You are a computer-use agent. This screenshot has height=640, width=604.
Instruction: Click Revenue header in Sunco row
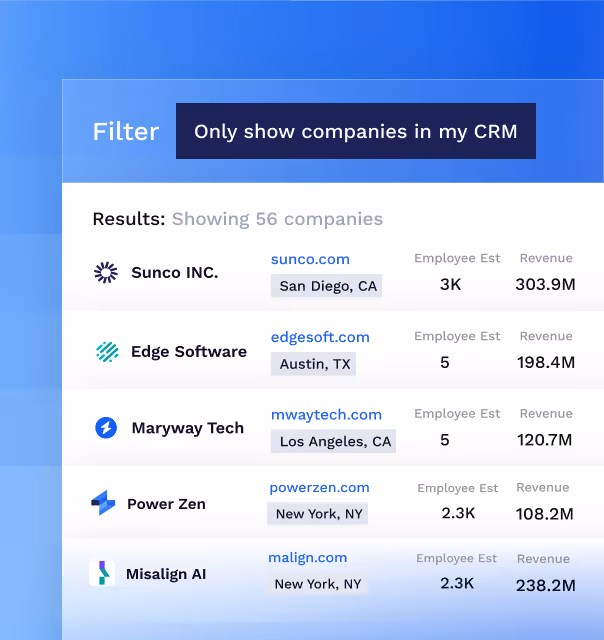point(546,258)
